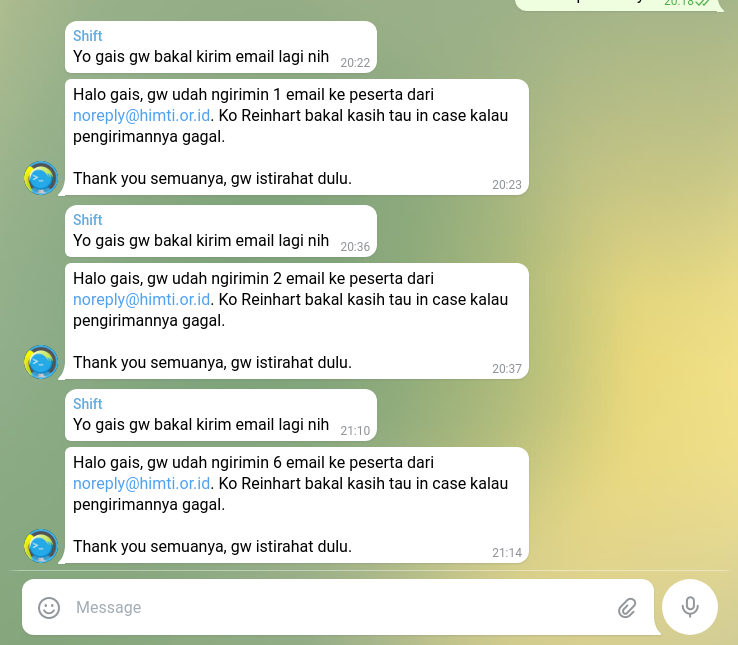Image resolution: width=738 pixels, height=645 pixels.
Task: Click the 20:22 timestamp on Shift message
Action: (355, 63)
